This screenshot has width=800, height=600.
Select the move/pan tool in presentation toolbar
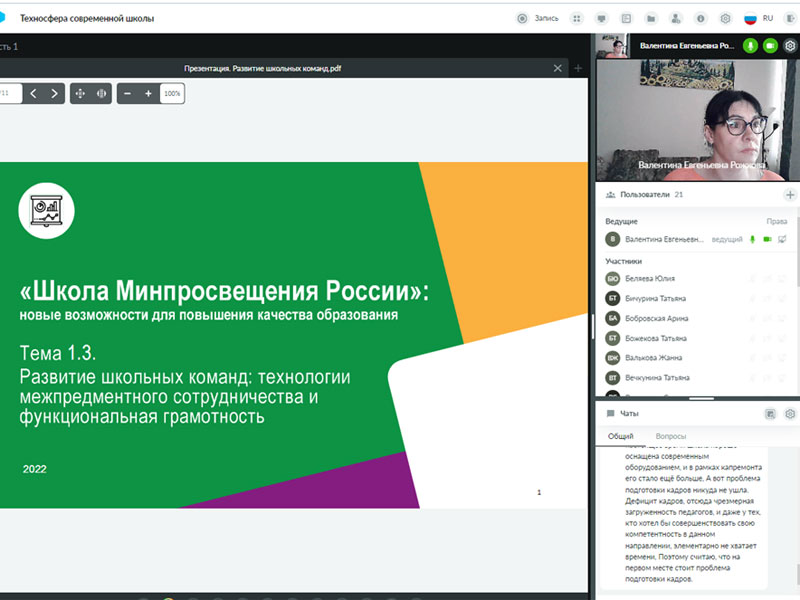tap(80, 93)
